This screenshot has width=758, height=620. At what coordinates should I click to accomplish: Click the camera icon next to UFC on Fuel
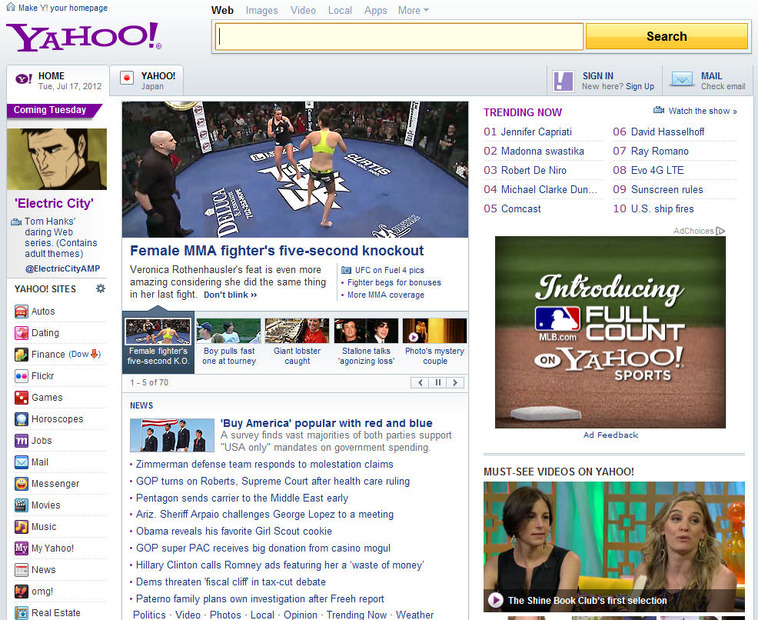[346, 270]
